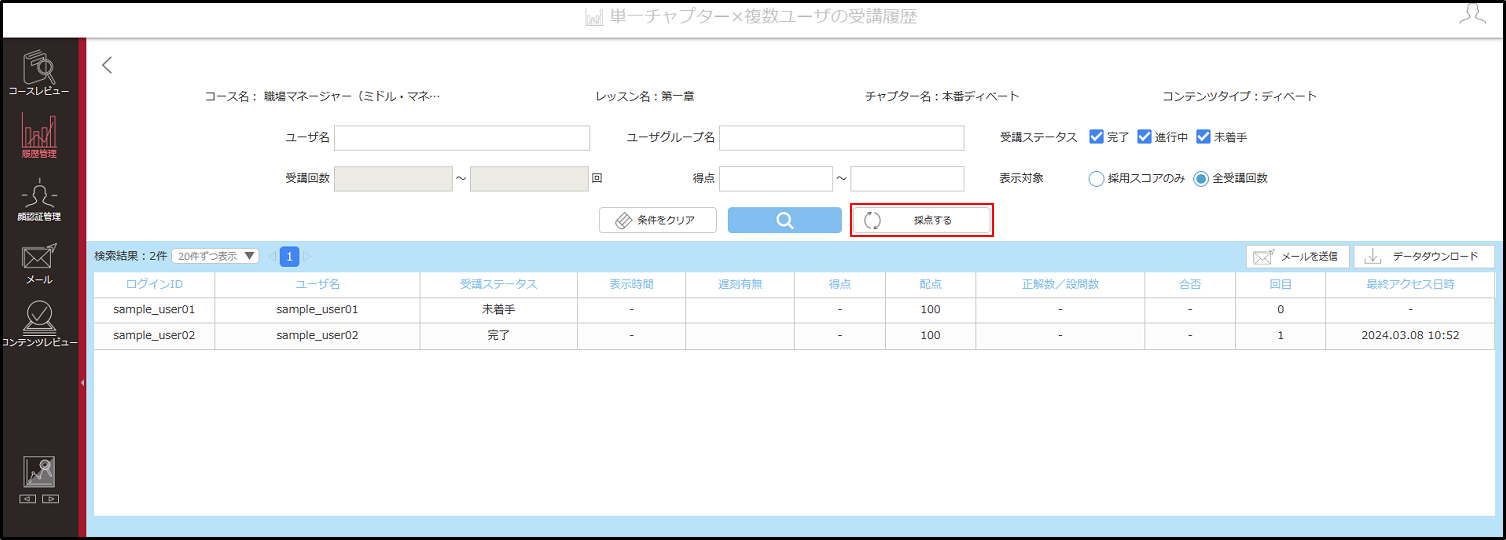Click コース名 職場マネージャー text
This screenshot has width=1506, height=540.
coord(322,97)
